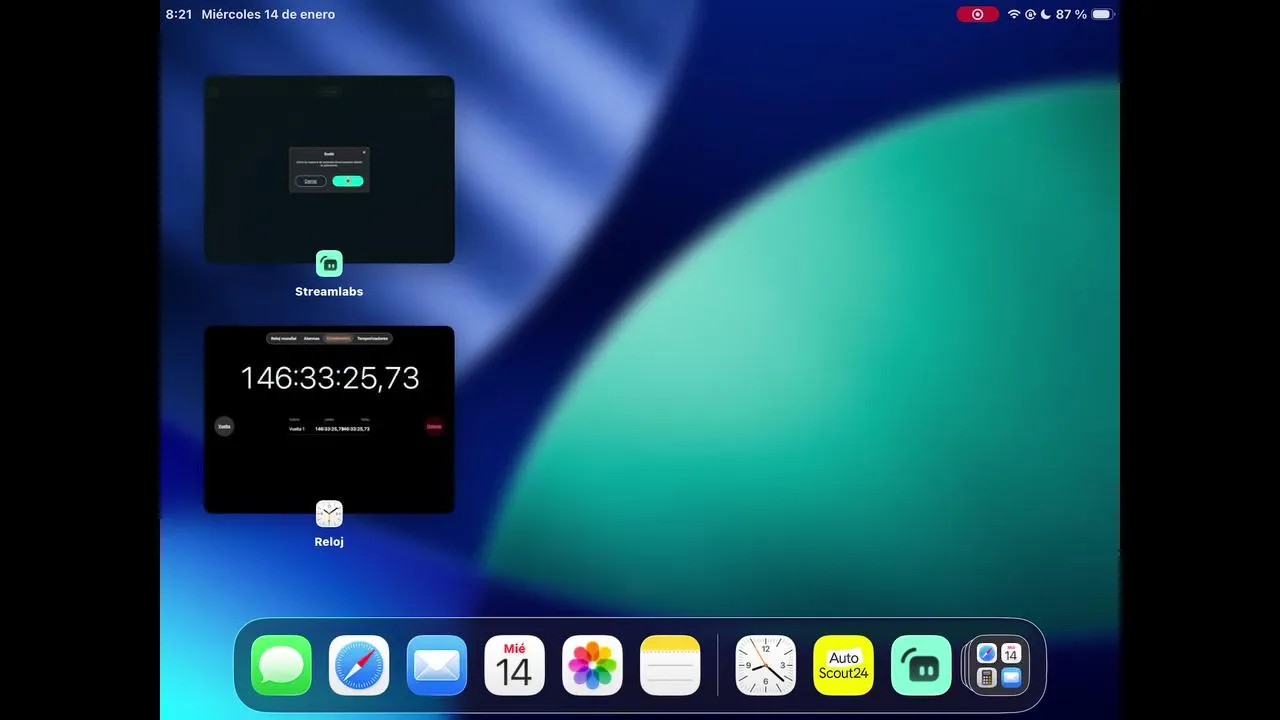Tap the battery icon in status bar
The height and width of the screenshot is (720, 1280).
[1102, 14]
